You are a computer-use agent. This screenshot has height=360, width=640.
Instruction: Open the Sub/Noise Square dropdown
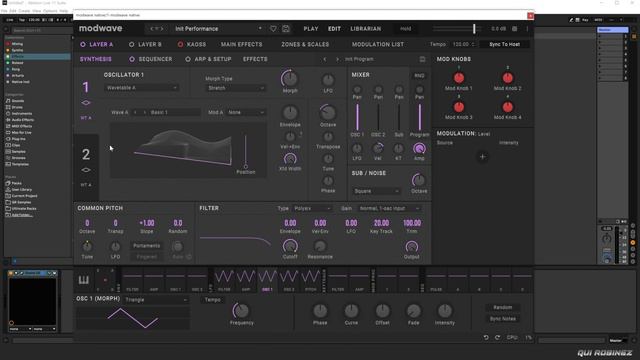(376, 191)
